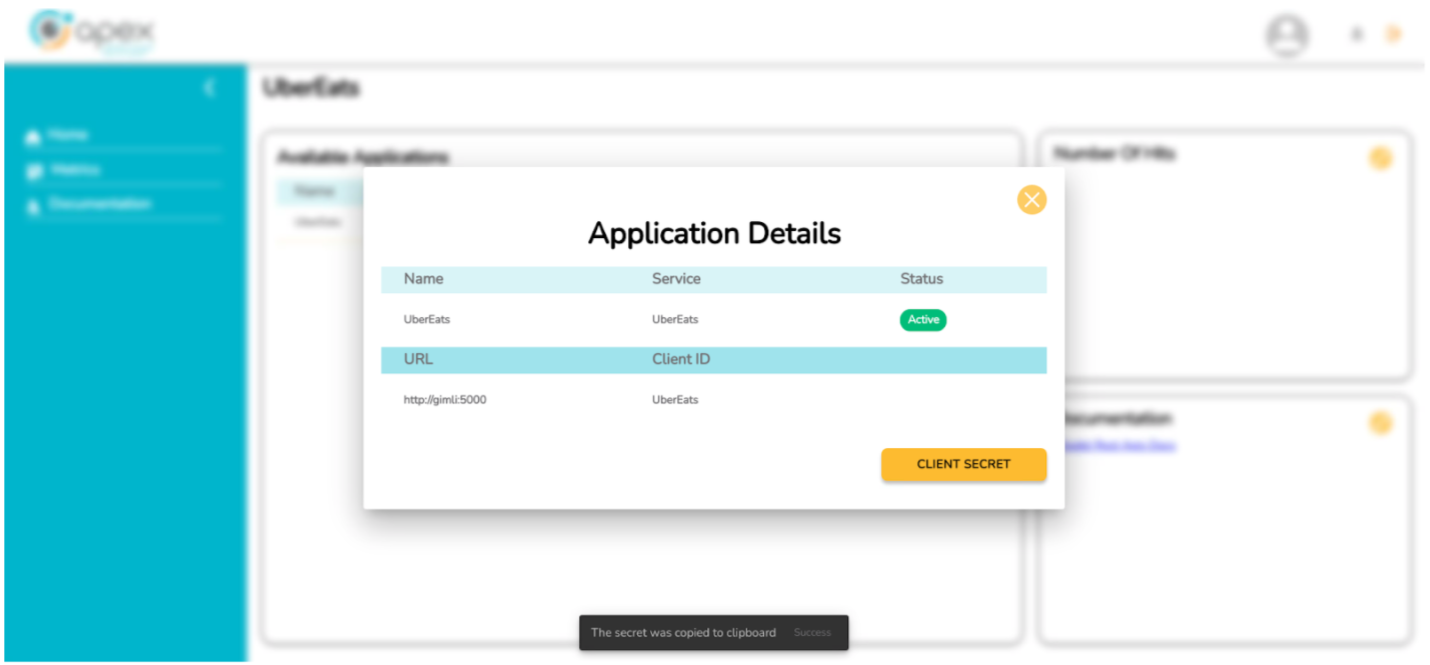Click the Documentation icon in the sidebar

(34, 206)
